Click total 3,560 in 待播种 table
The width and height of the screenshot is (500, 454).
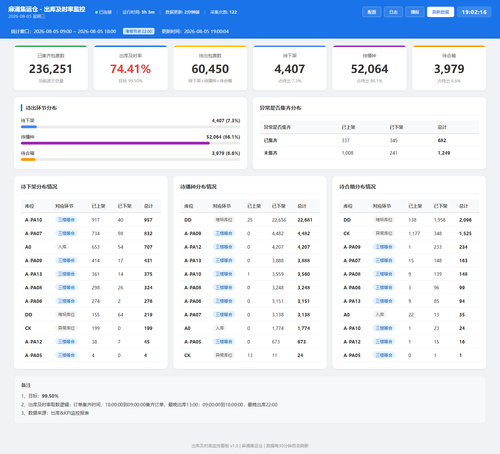click(x=304, y=274)
